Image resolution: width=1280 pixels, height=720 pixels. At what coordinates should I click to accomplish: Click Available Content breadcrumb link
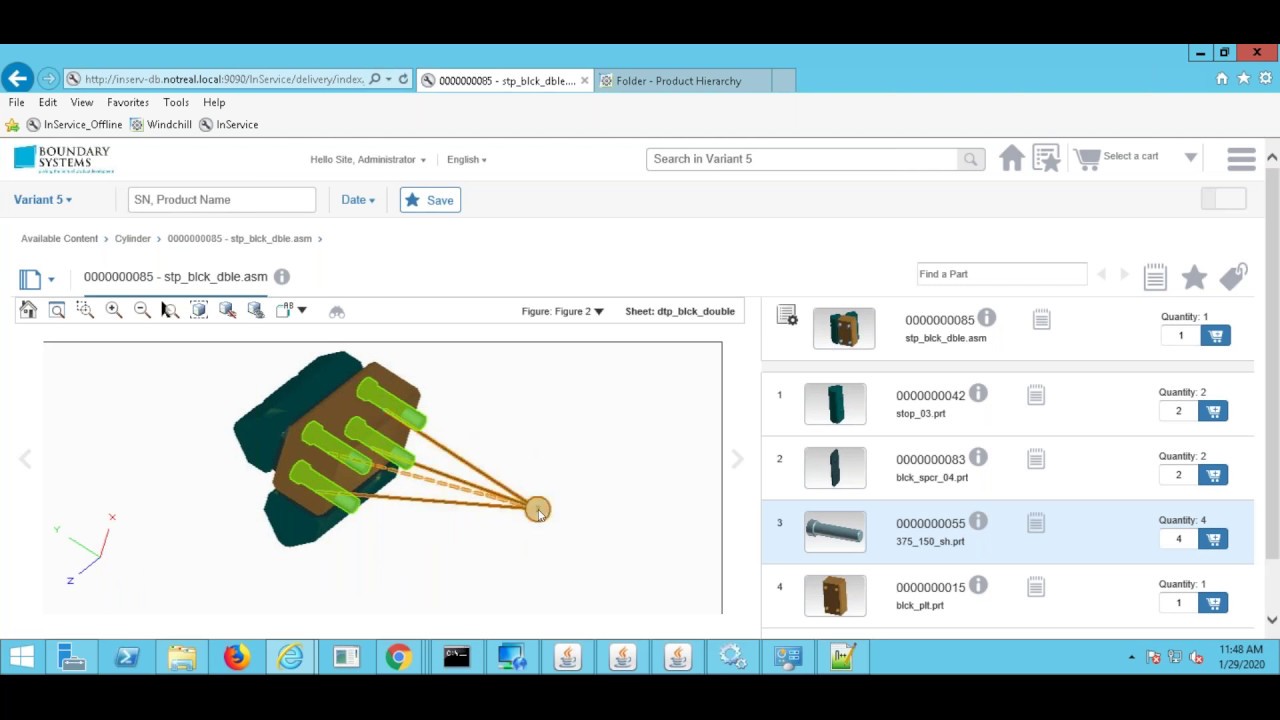pyautogui.click(x=59, y=239)
